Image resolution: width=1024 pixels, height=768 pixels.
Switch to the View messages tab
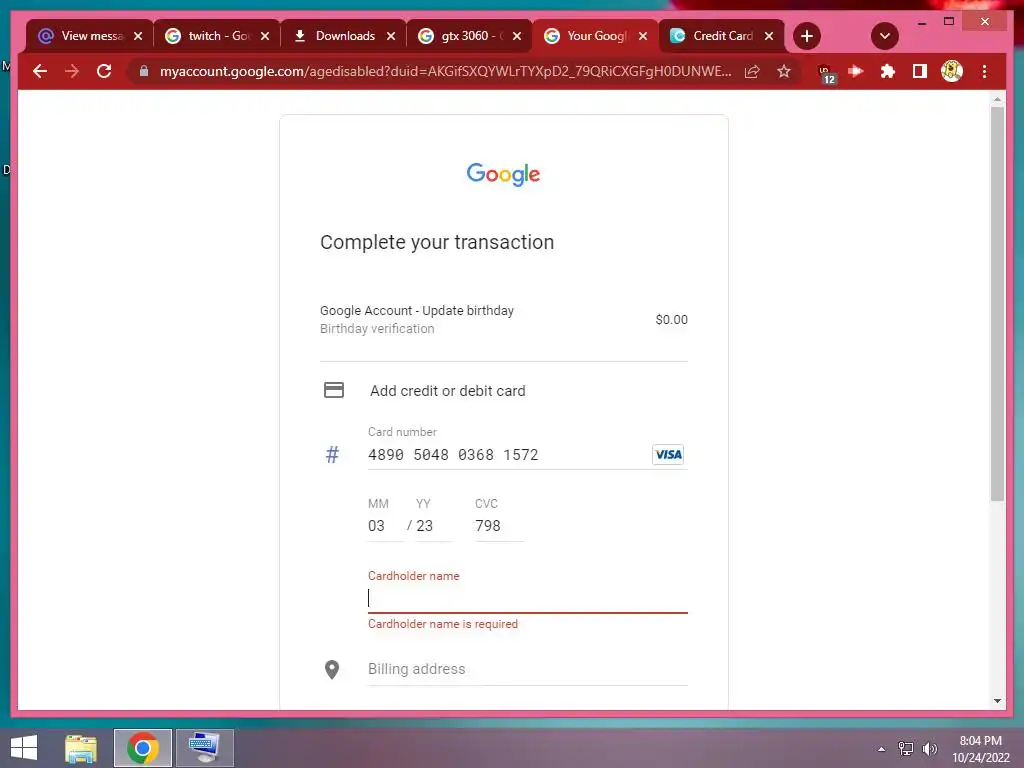pyautogui.click(x=91, y=36)
